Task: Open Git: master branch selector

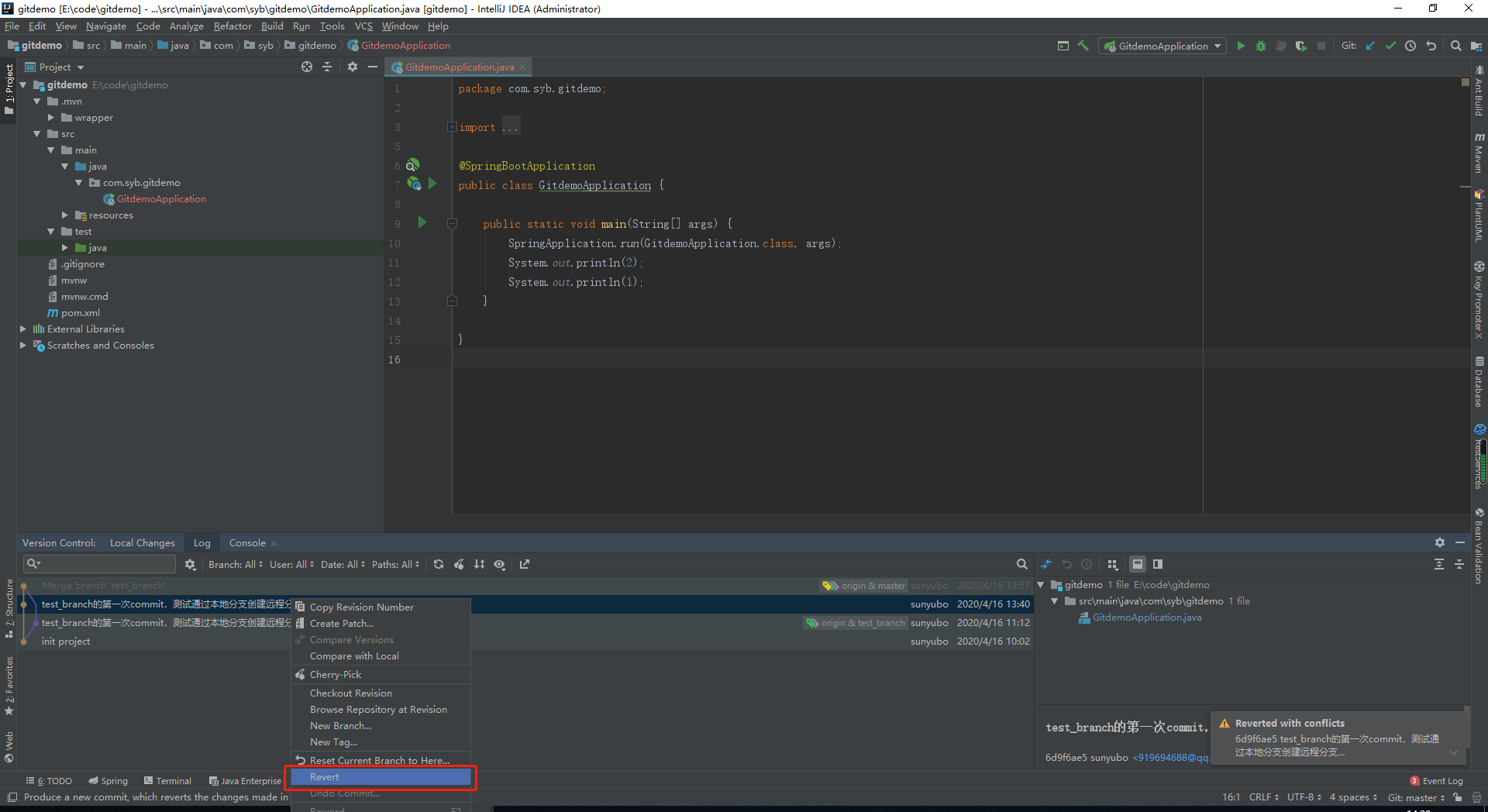Action: (1416, 797)
